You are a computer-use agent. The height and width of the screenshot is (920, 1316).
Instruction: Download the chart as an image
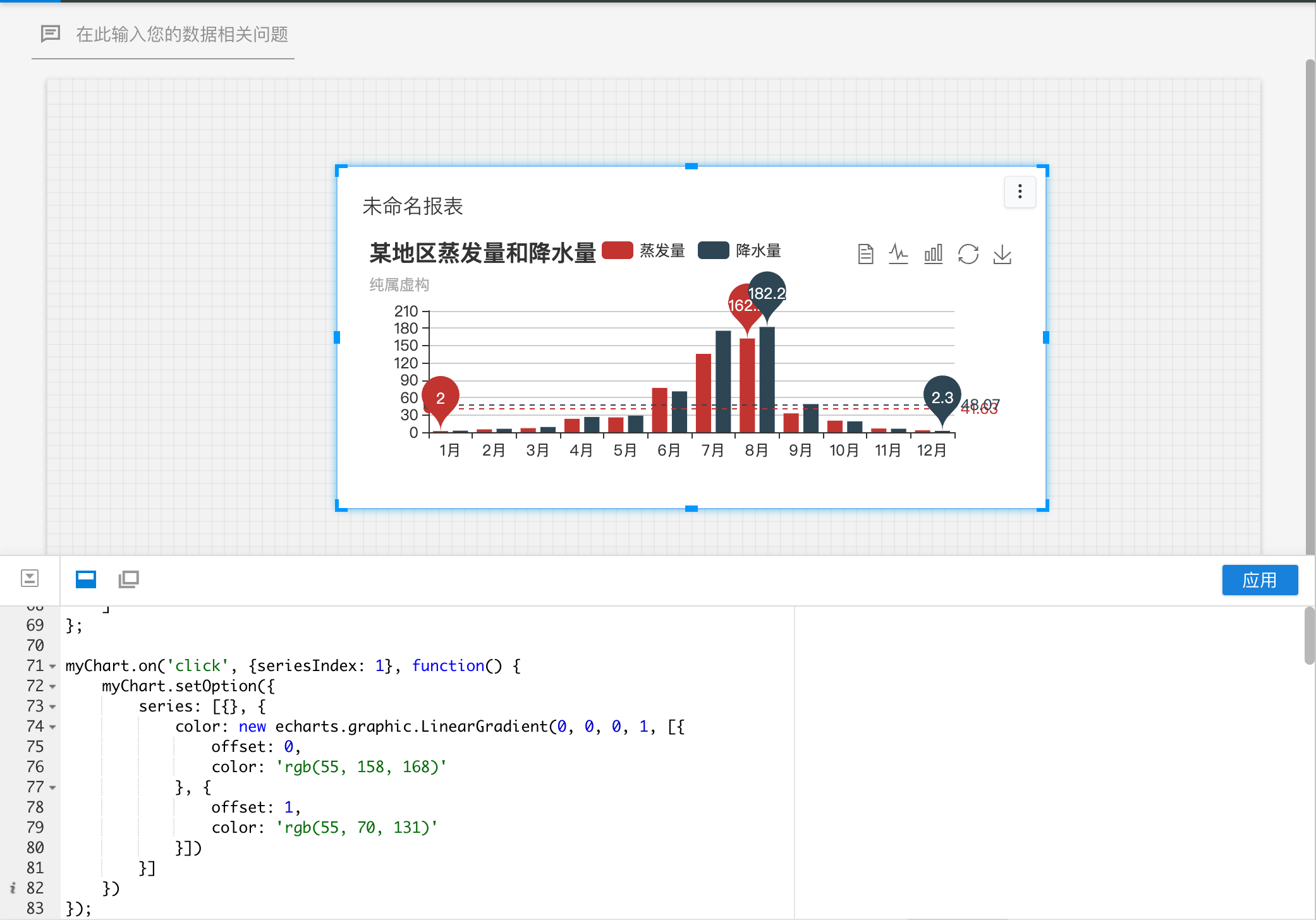click(x=1002, y=254)
